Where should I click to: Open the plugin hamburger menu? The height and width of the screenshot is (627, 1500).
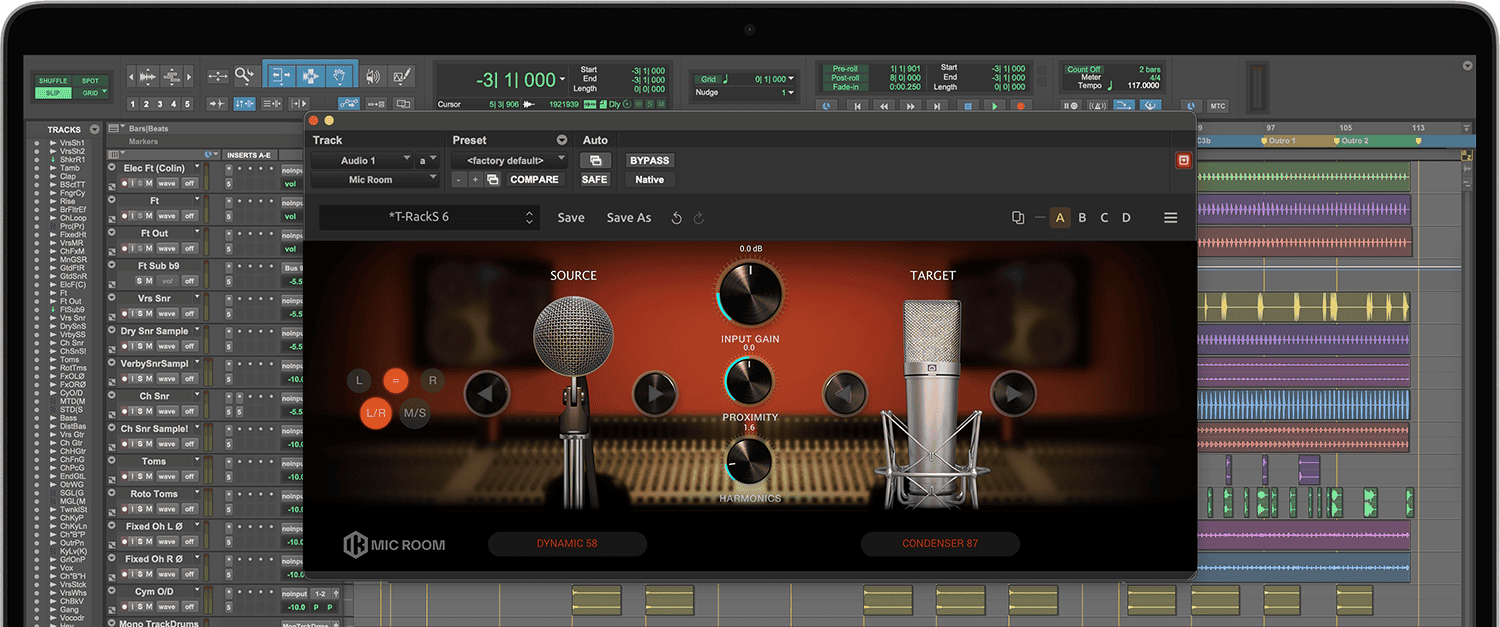tap(1171, 217)
